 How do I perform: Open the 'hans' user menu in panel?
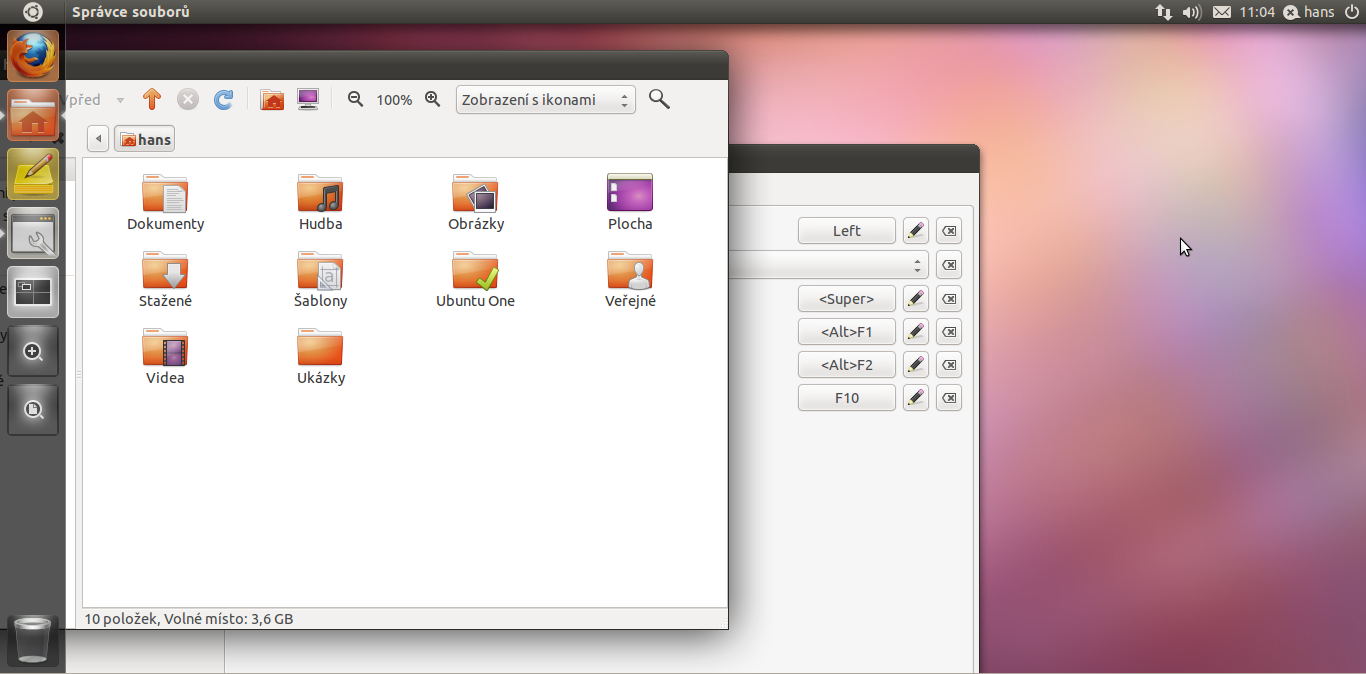[x=1310, y=12]
